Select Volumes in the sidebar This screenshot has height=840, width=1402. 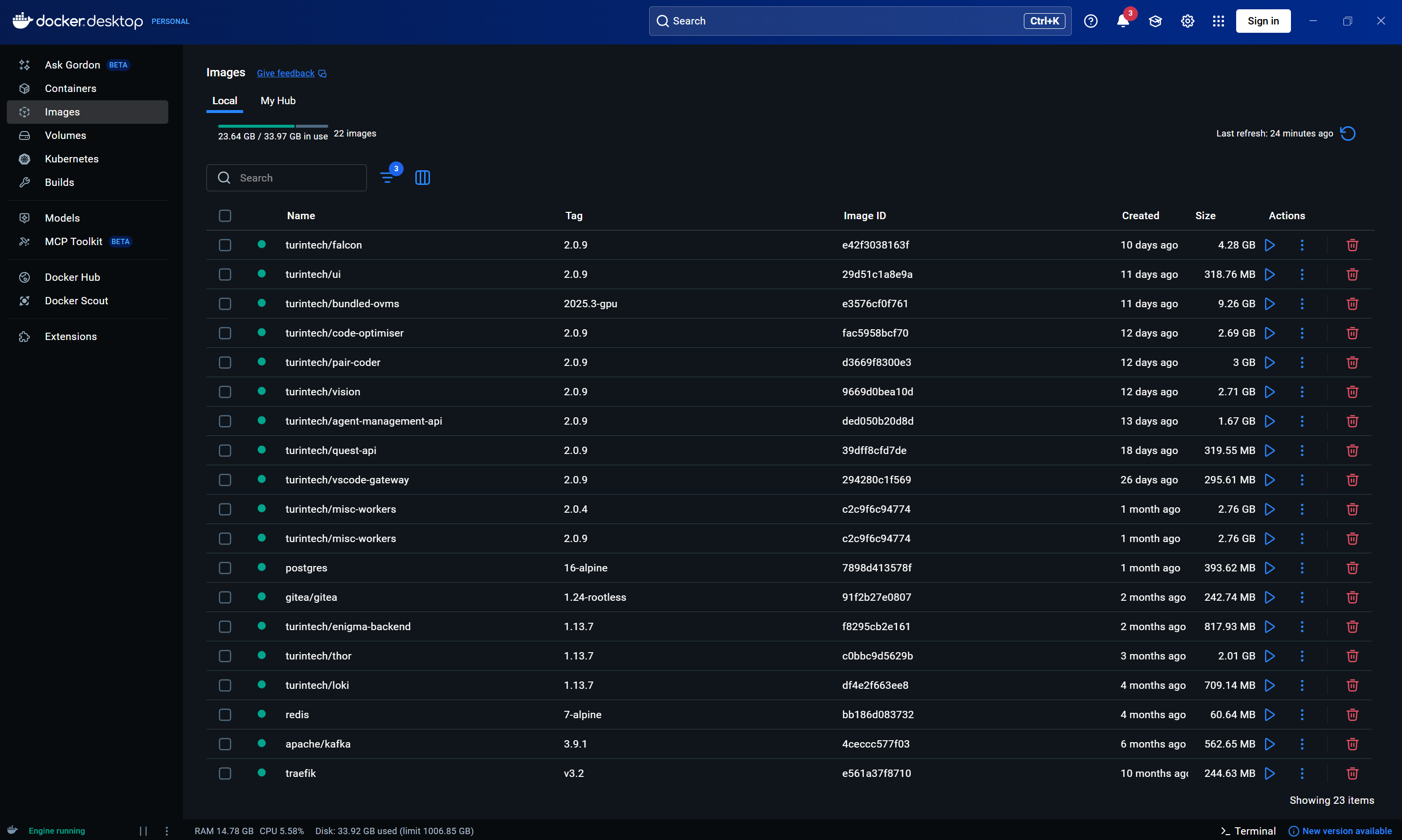click(x=65, y=136)
